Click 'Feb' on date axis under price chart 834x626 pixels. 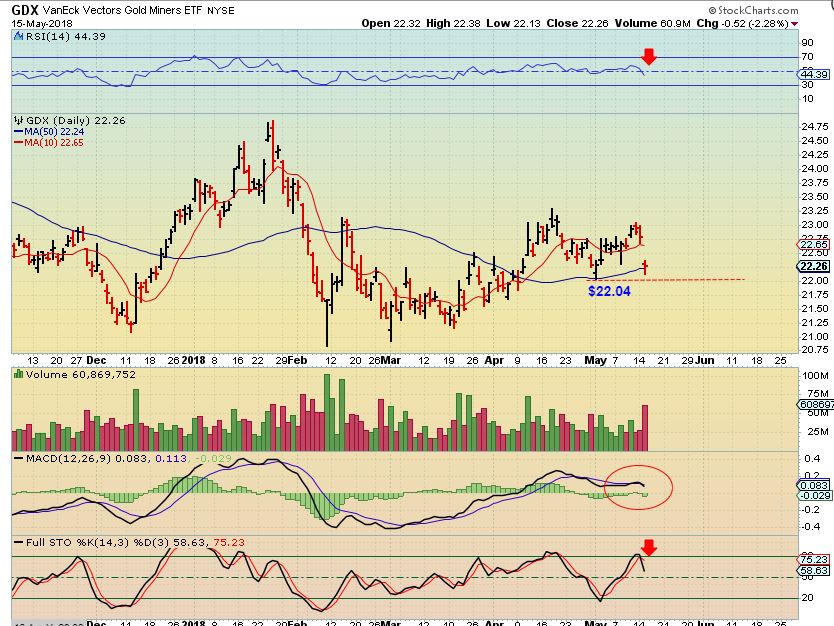tap(297, 360)
